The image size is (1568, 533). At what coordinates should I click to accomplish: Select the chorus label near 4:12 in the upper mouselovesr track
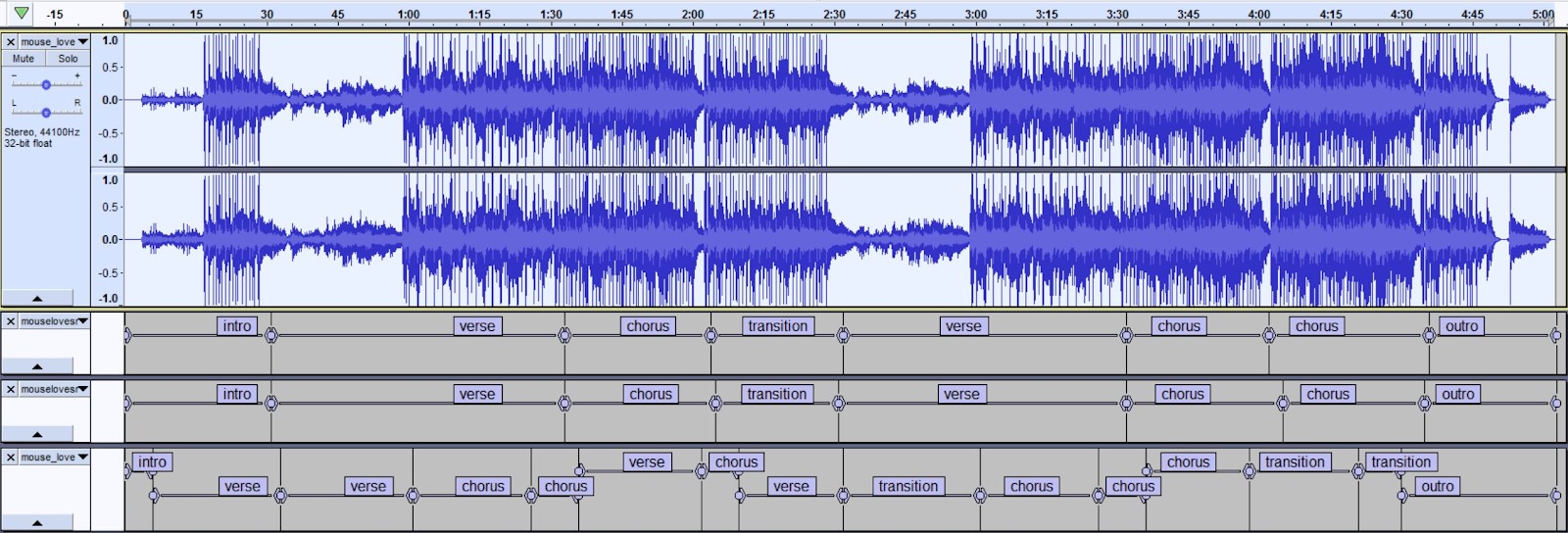(x=1316, y=326)
